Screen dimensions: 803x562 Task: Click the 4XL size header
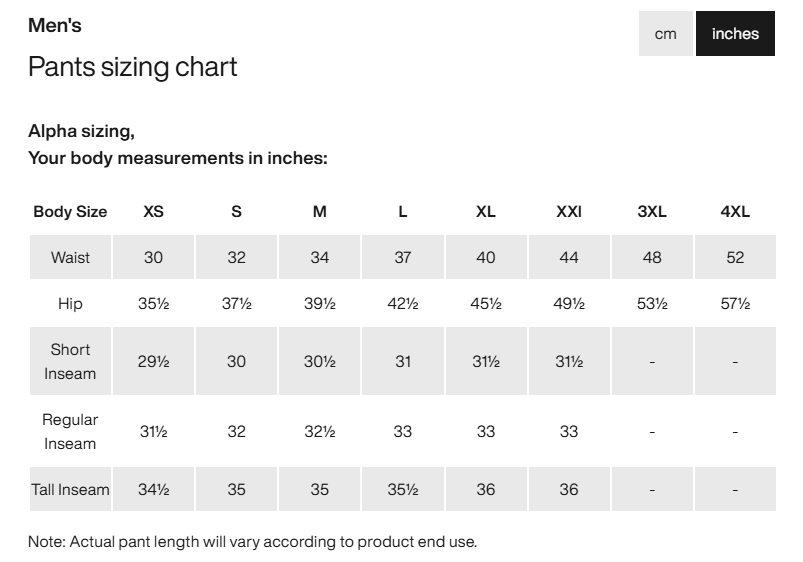735,211
